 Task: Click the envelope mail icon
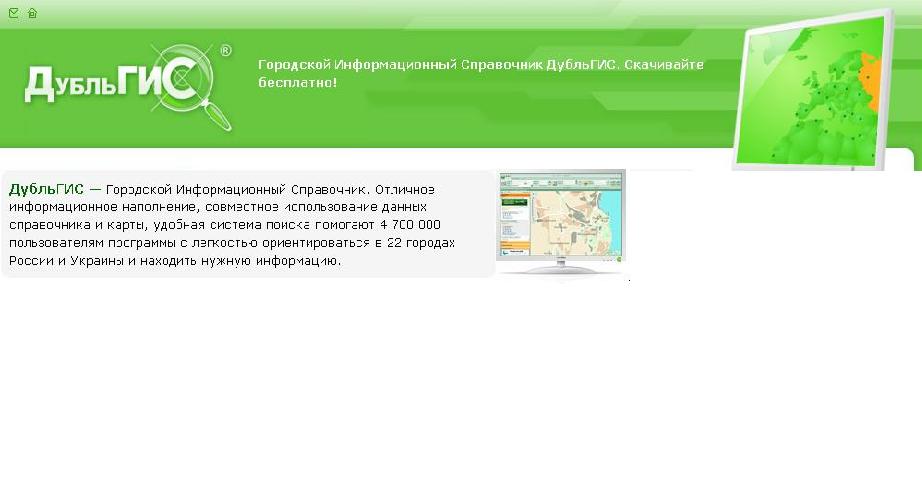pyautogui.click(x=13, y=13)
